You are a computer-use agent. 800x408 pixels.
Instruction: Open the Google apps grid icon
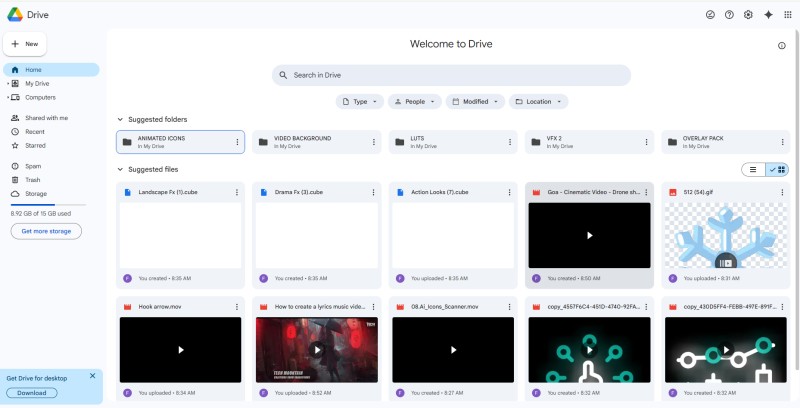click(x=788, y=15)
